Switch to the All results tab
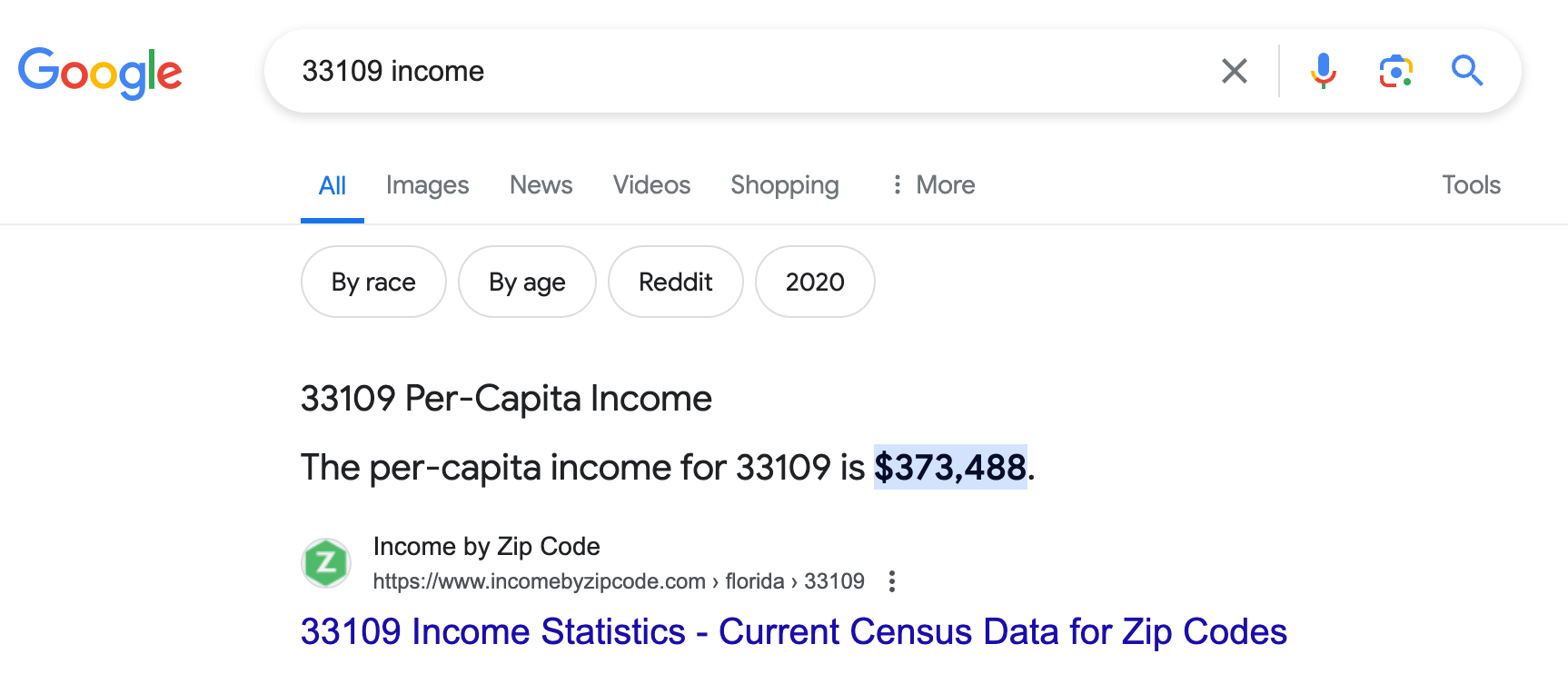This screenshot has width=1568, height=674. 332,186
